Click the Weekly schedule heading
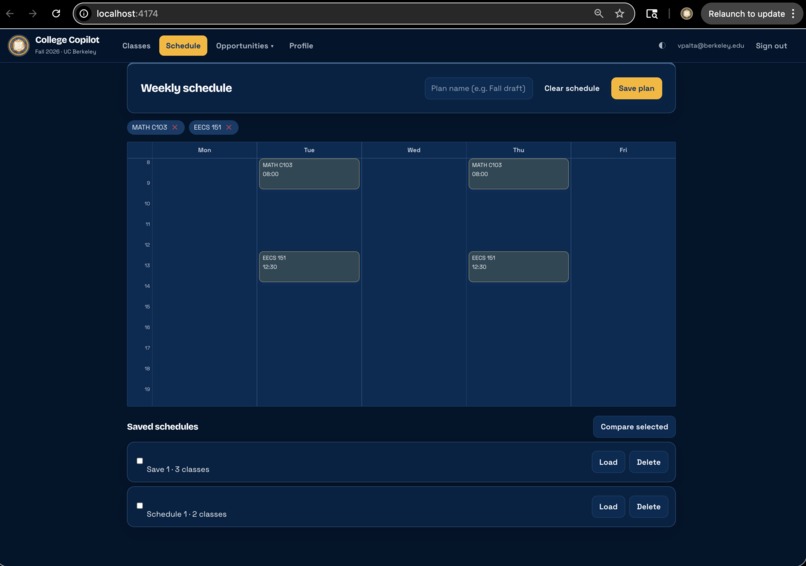Image resolution: width=806 pixels, height=566 pixels. pyautogui.click(x=186, y=88)
